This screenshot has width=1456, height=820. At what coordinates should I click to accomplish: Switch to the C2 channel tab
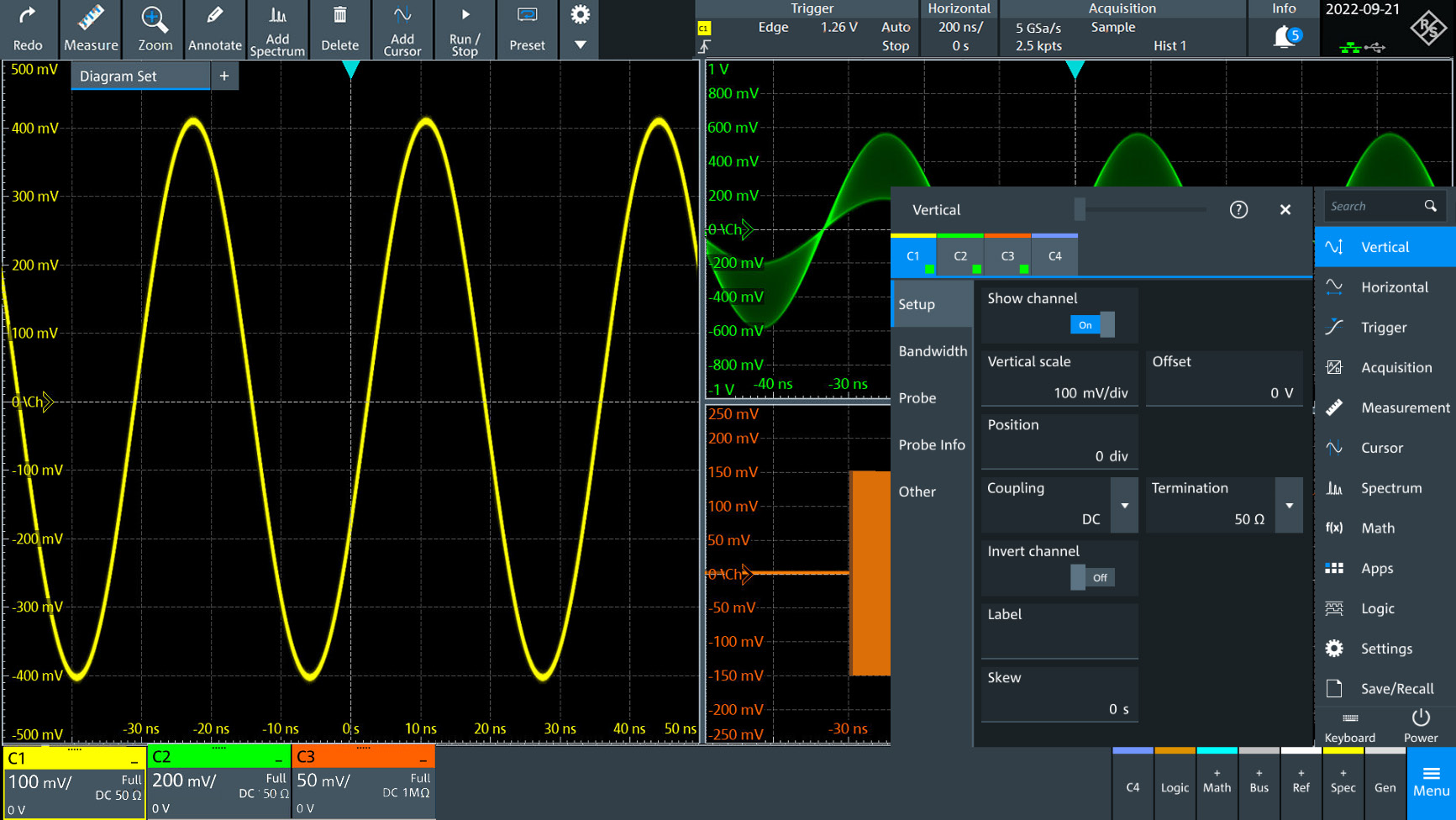pyautogui.click(x=960, y=256)
